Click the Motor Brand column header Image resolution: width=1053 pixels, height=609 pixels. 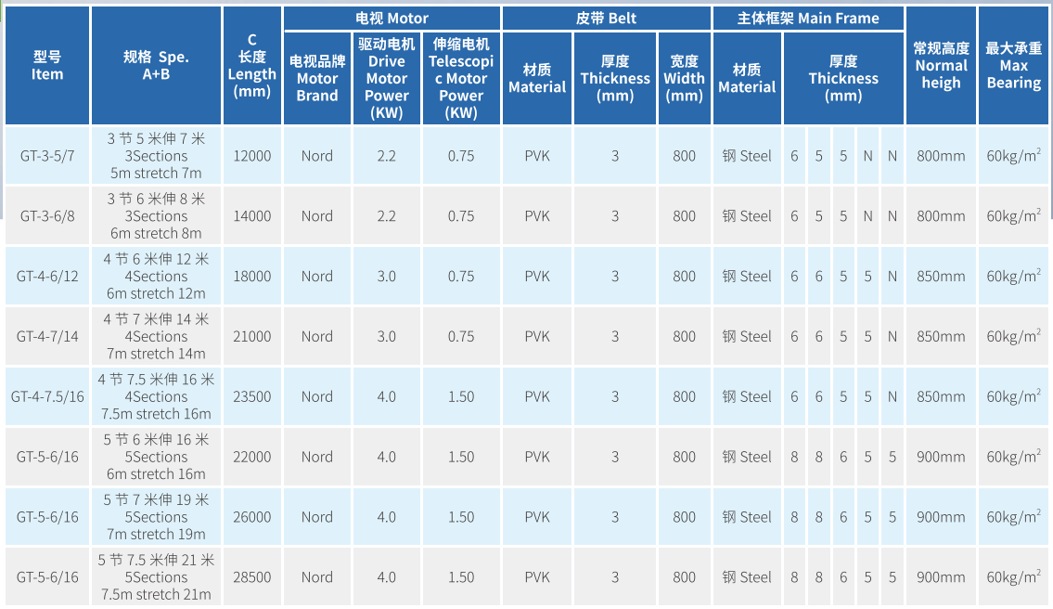317,79
